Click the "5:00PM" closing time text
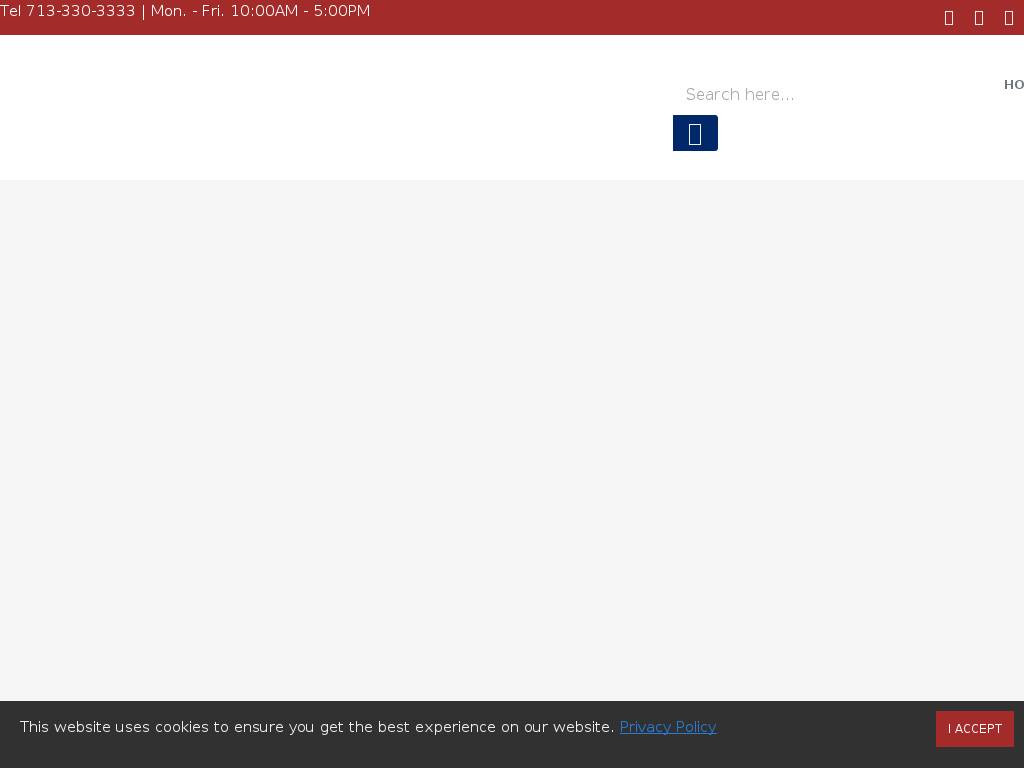The width and height of the screenshot is (1024, 768). (341, 11)
